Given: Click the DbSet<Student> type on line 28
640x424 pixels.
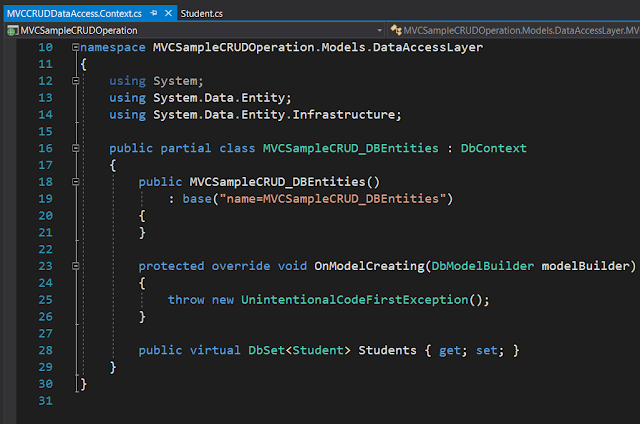Looking at the screenshot, I should pyautogui.click(x=299, y=350).
